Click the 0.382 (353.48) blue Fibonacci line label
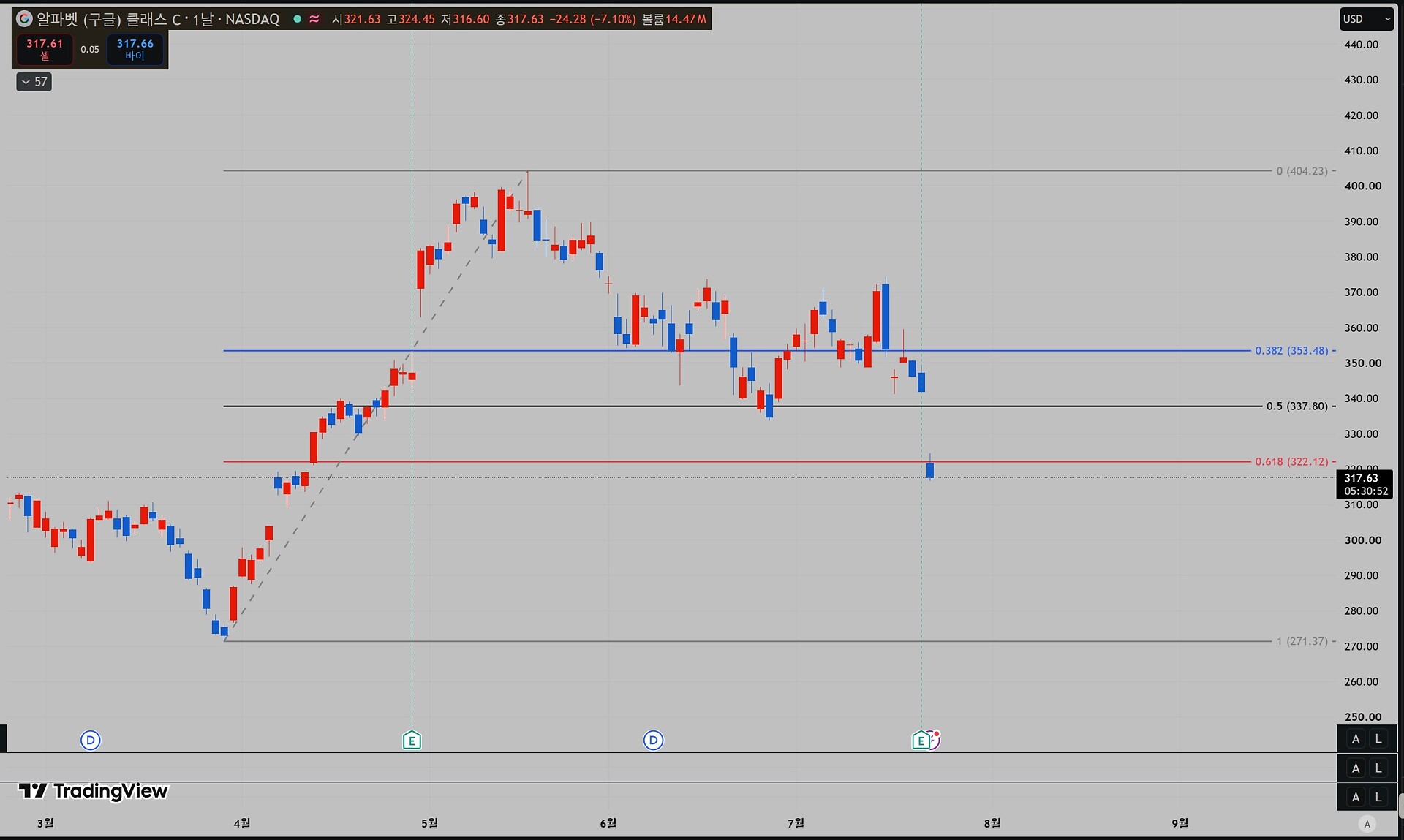The width and height of the screenshot is (1404, 840). click(x=1291, y=351)
